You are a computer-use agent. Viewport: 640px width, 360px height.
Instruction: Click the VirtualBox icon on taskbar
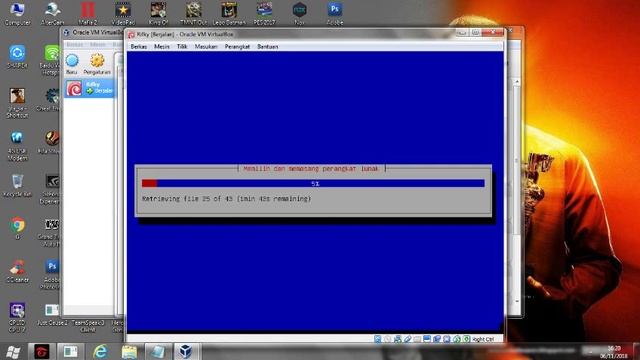[x=186, y=351]
